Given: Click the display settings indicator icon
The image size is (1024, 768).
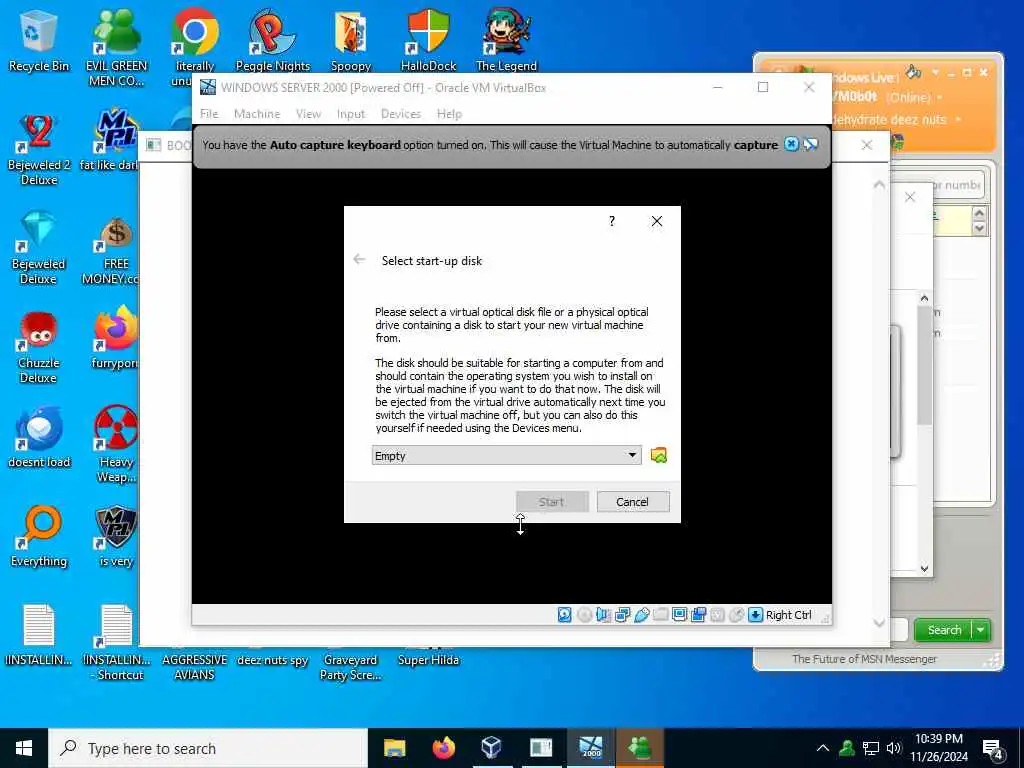Looking at the screenshot, I should (679, 615).
